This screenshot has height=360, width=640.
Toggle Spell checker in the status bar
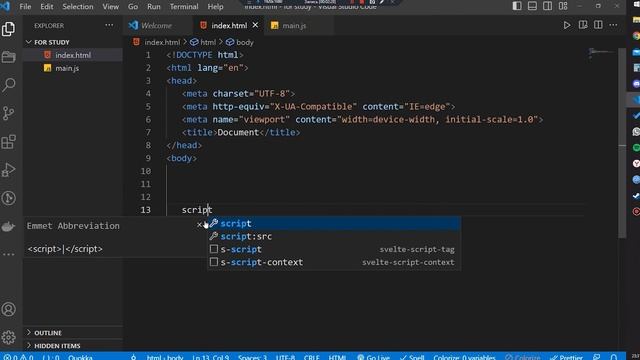tap(412, 357)
